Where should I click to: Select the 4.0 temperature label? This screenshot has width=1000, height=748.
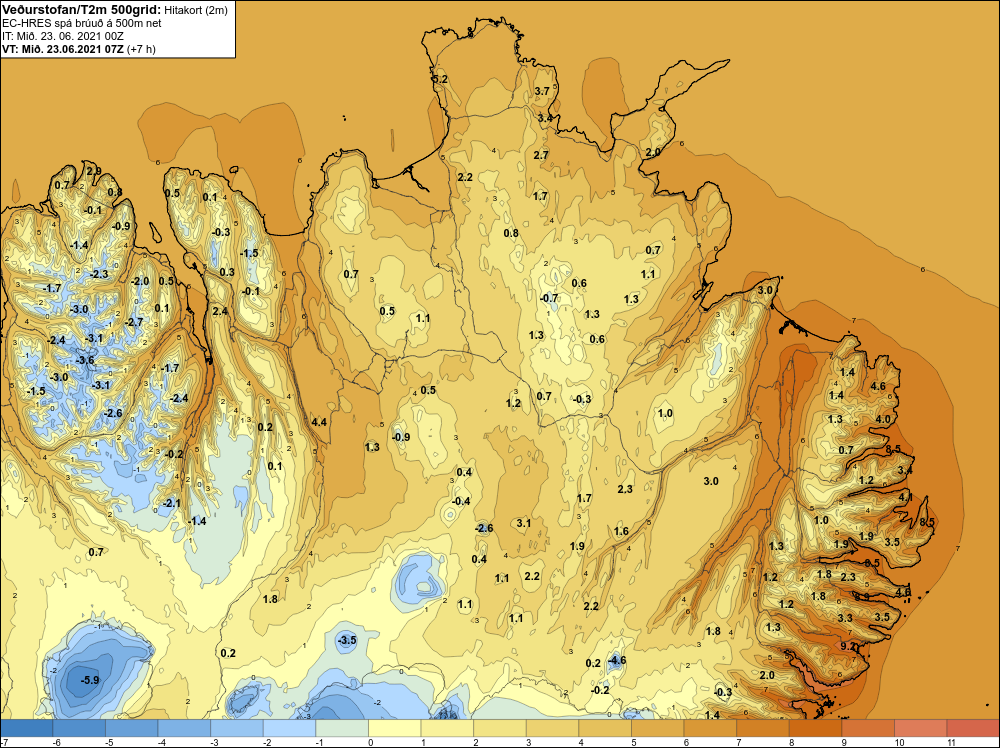point(883,419)
